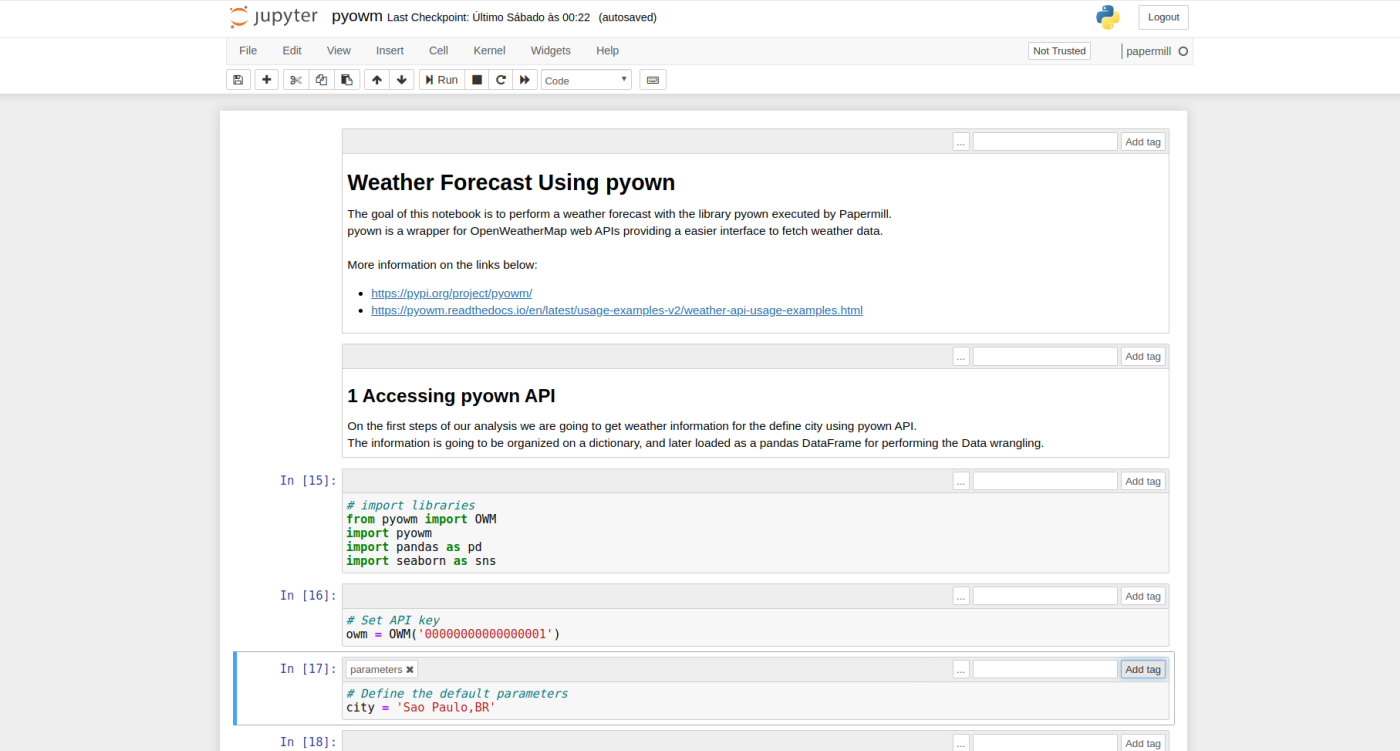Image resolution: width=1400 pixels, height=751 pixels.
Task: Click the Not Trusted indicator
Action: point(1058,50)
